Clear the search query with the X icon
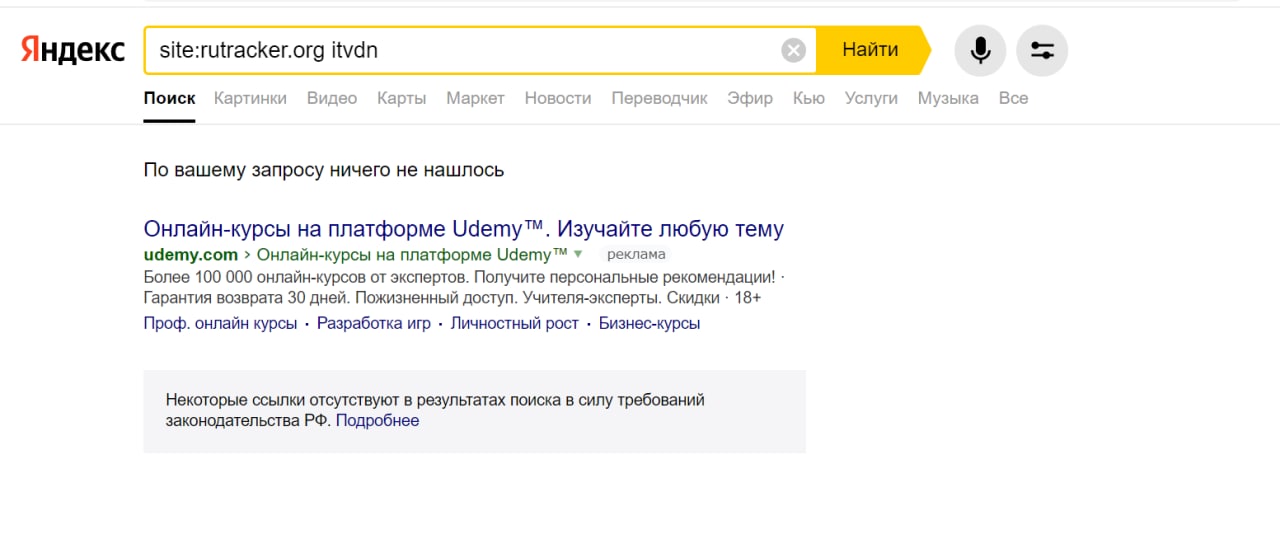Viewport: 1280px width, 553px height. click(x=793, y=50)
